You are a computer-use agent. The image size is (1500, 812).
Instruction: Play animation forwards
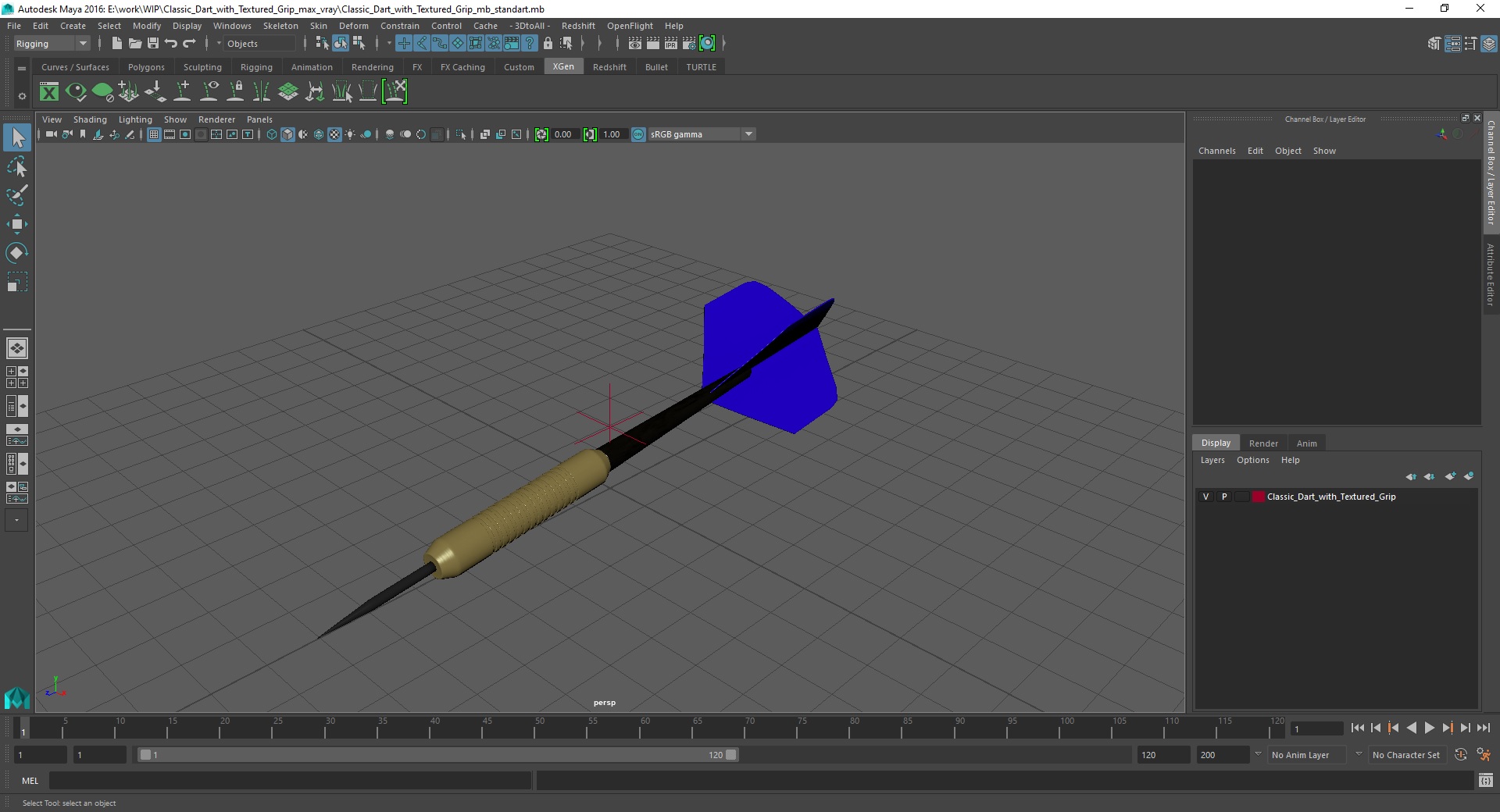point(1429,728)
